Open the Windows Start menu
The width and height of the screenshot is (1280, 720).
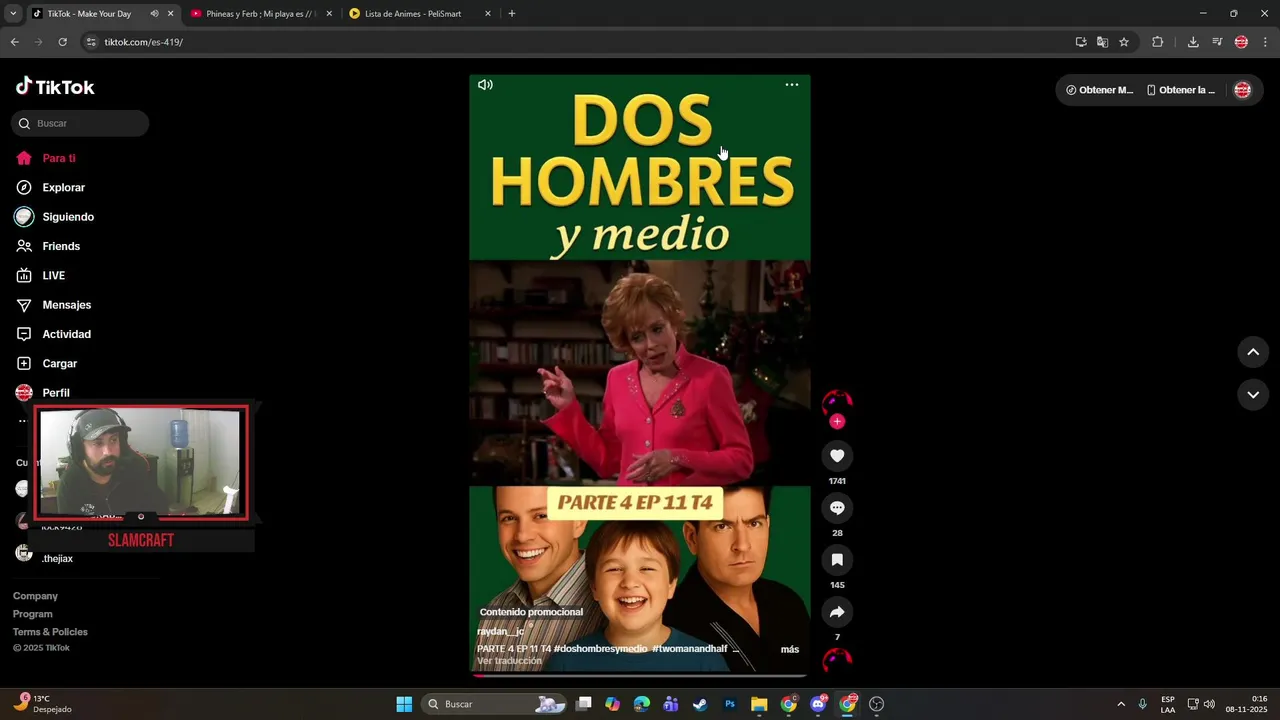click(404, 704)
